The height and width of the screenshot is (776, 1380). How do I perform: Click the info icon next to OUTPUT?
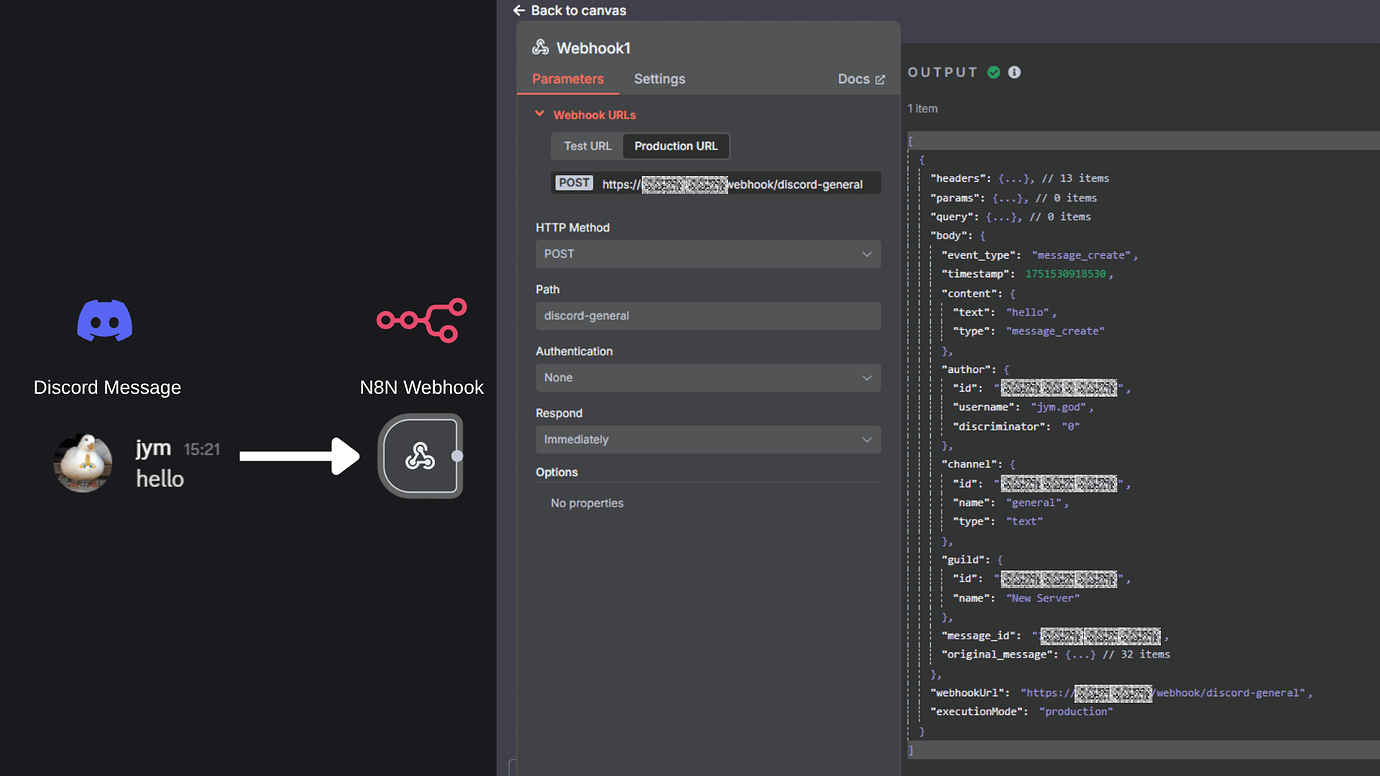1014,71
